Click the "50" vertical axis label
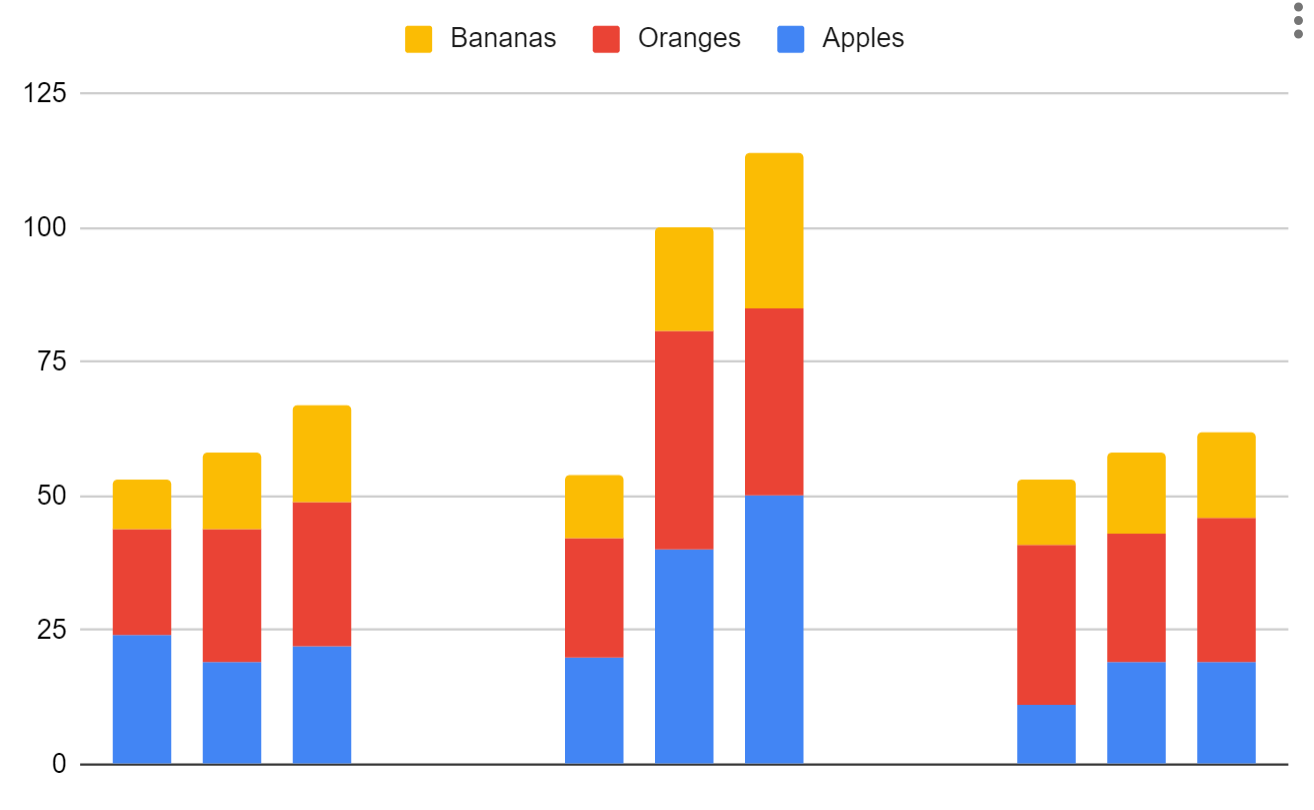 pyautogui.click(x=51, y=496)
